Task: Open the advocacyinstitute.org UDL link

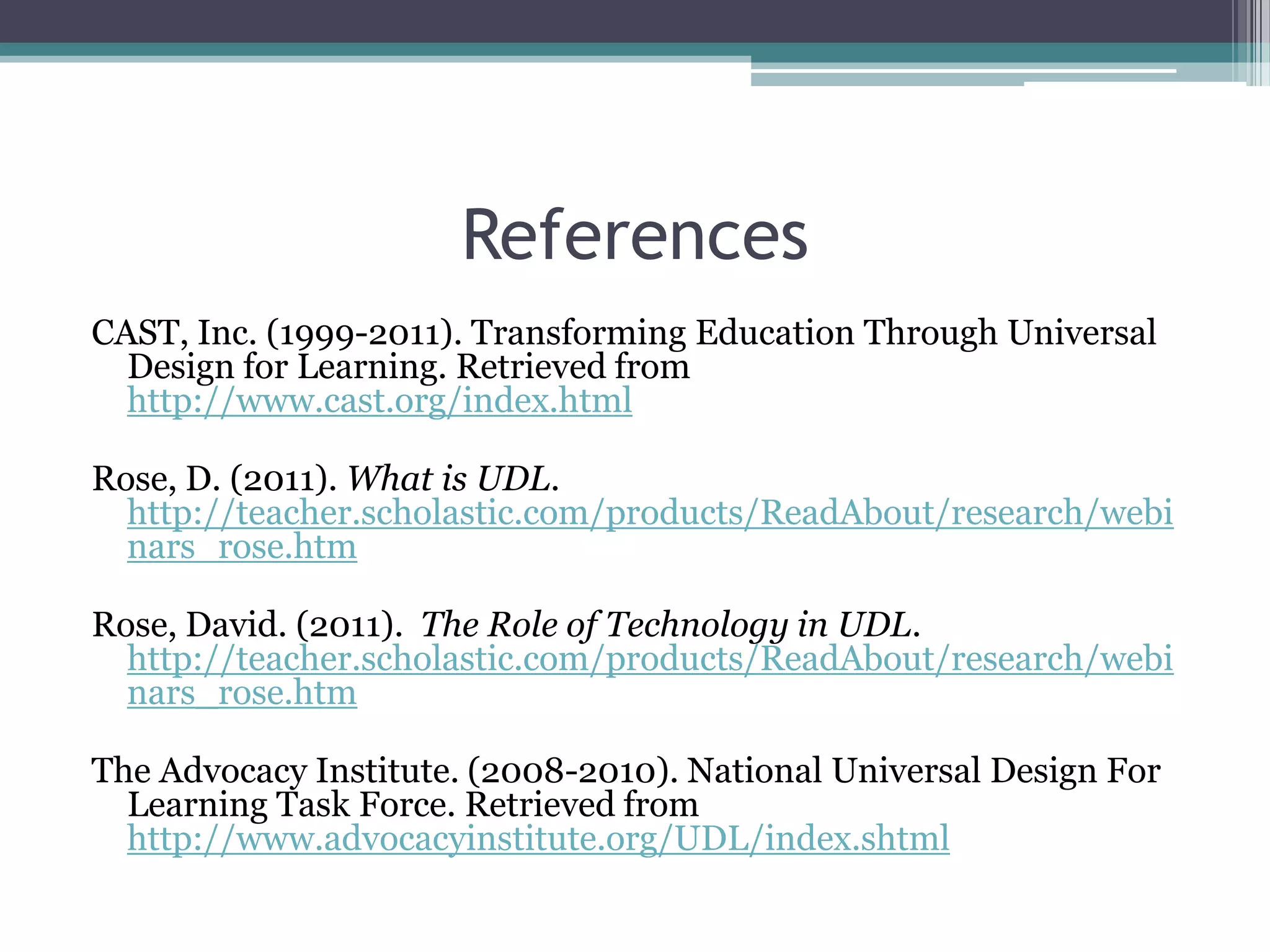Action: [538, 839]
